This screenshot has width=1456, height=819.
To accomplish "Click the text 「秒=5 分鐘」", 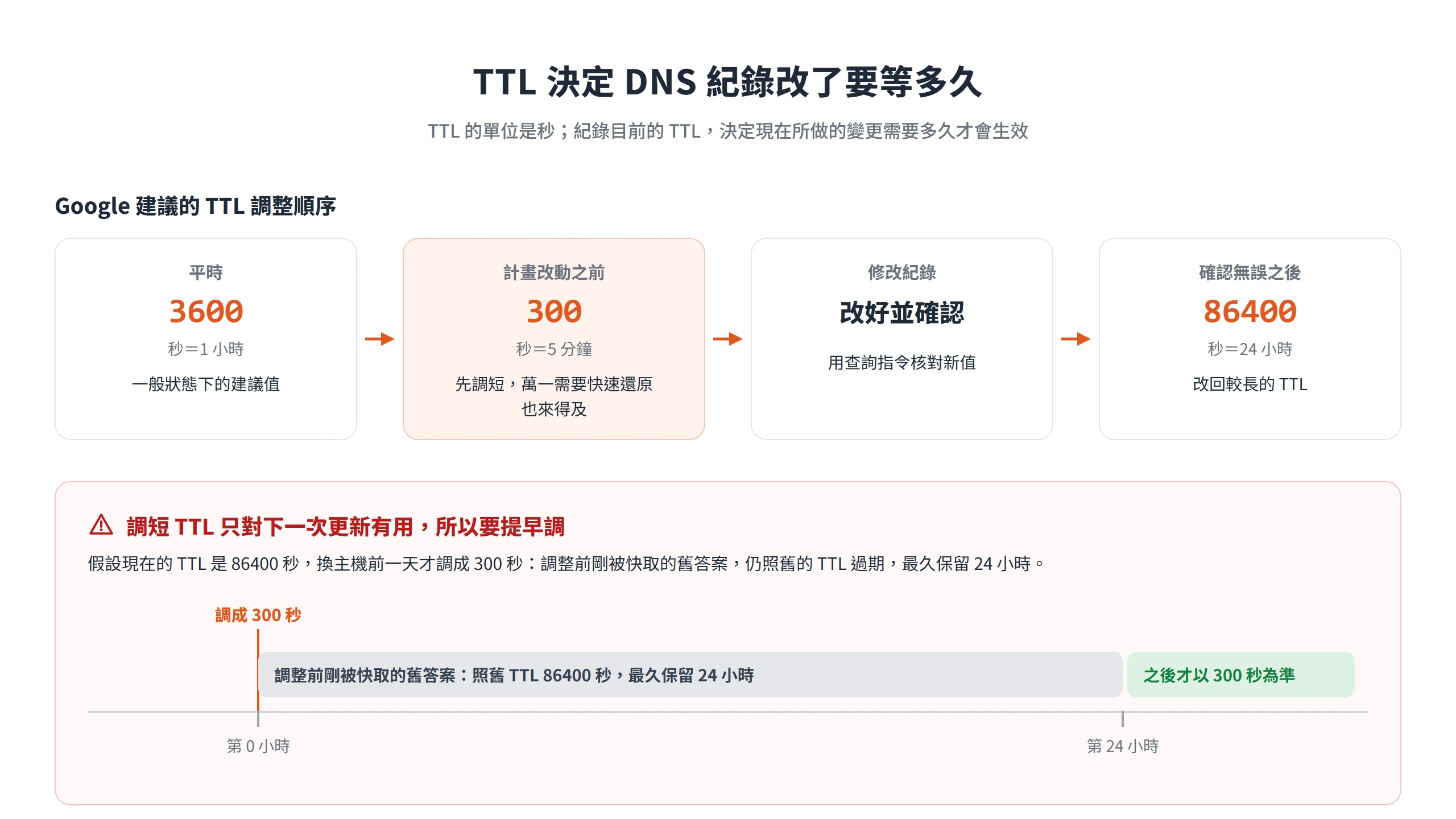I will click(554, 349).
